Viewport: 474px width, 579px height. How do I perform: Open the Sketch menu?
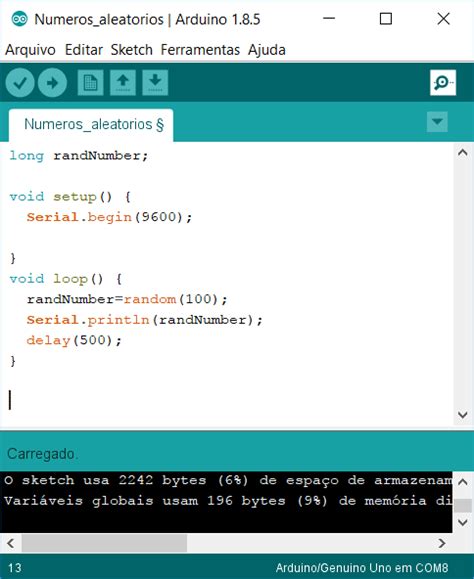click(132, 50)
